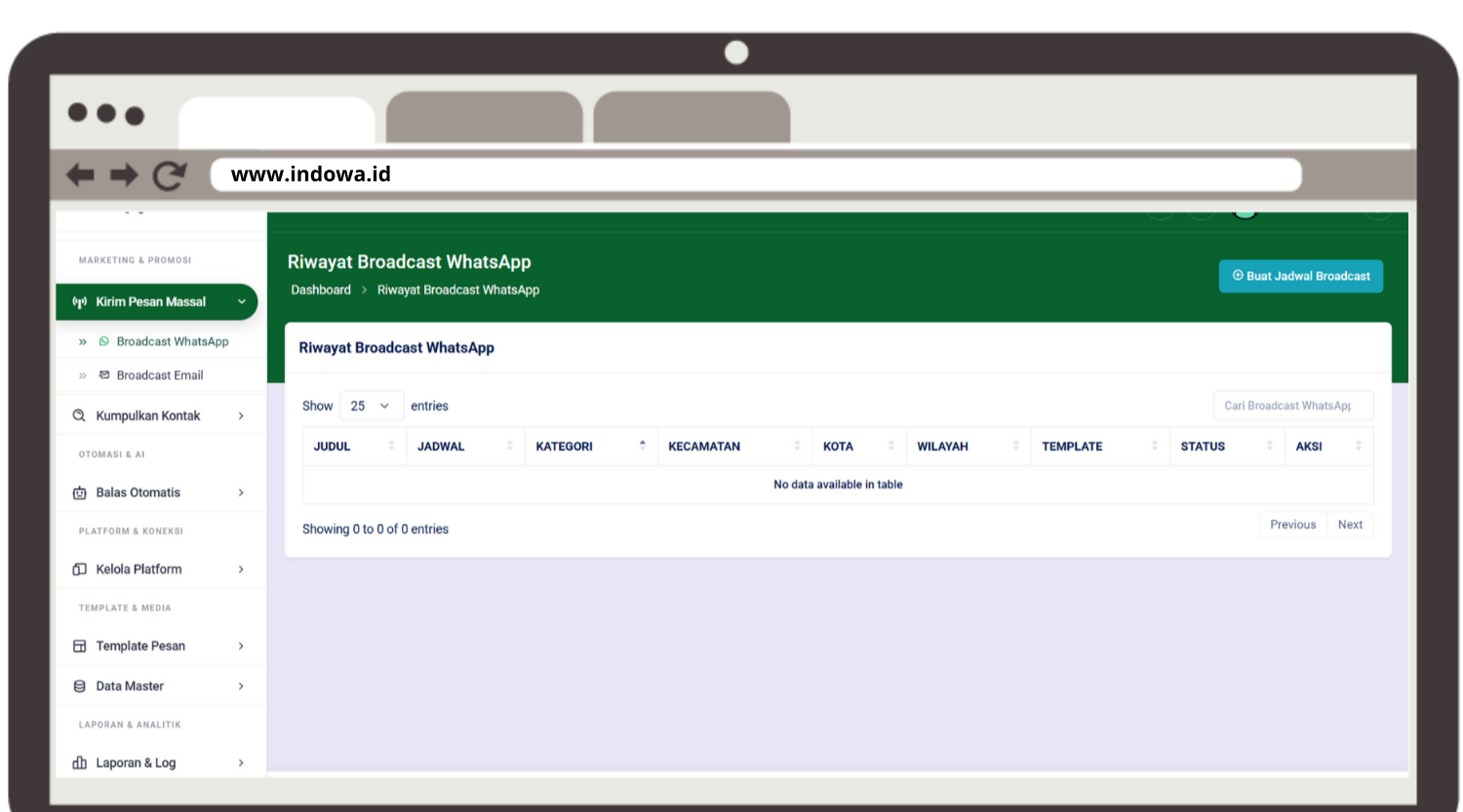Open the Kelola Platform menu
This screenshot has height=812, width=1463.
click(161, 569)
